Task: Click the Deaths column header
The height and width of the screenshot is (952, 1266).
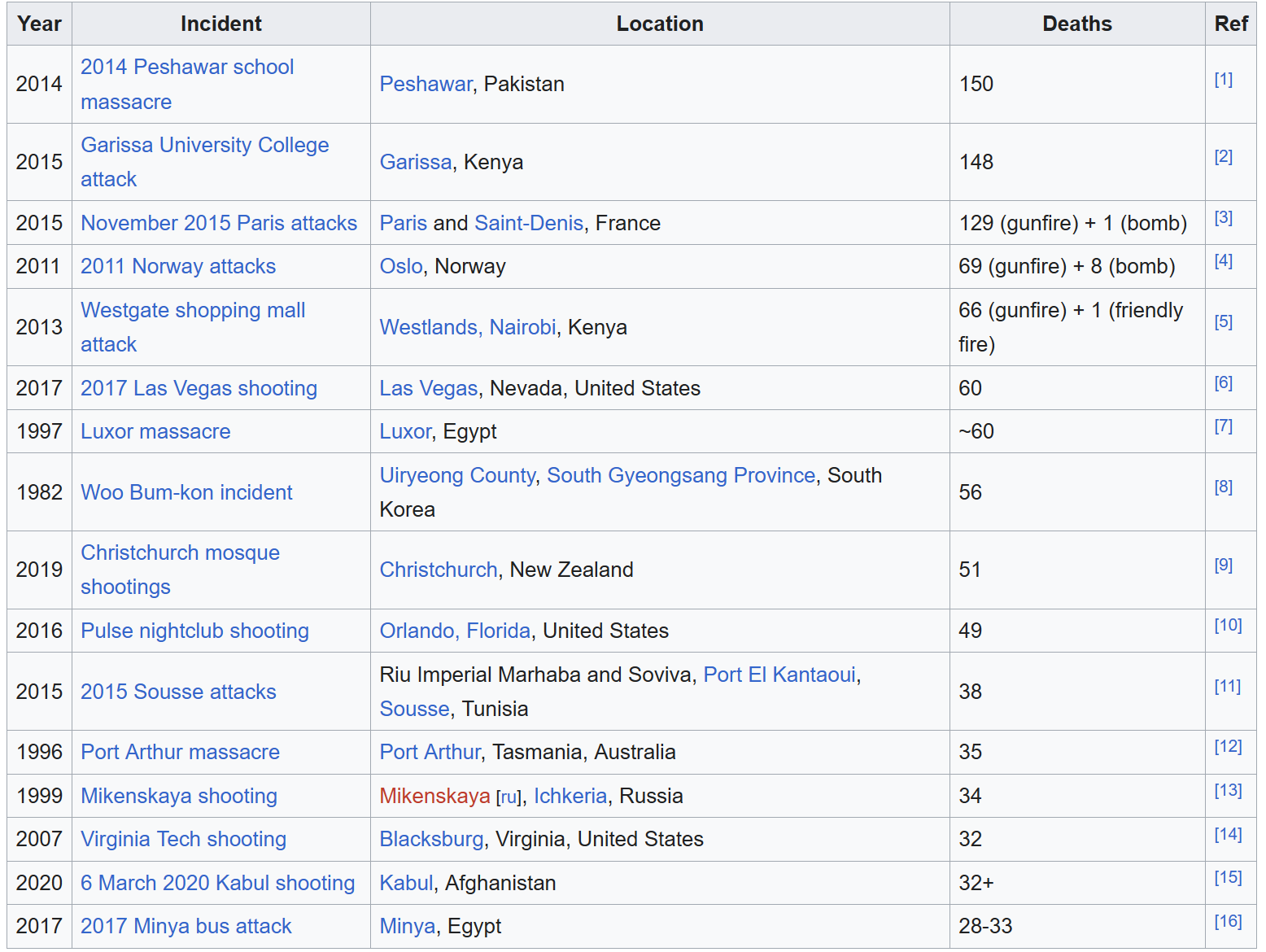Action: pyautogui.click(x=1077, y=24)
